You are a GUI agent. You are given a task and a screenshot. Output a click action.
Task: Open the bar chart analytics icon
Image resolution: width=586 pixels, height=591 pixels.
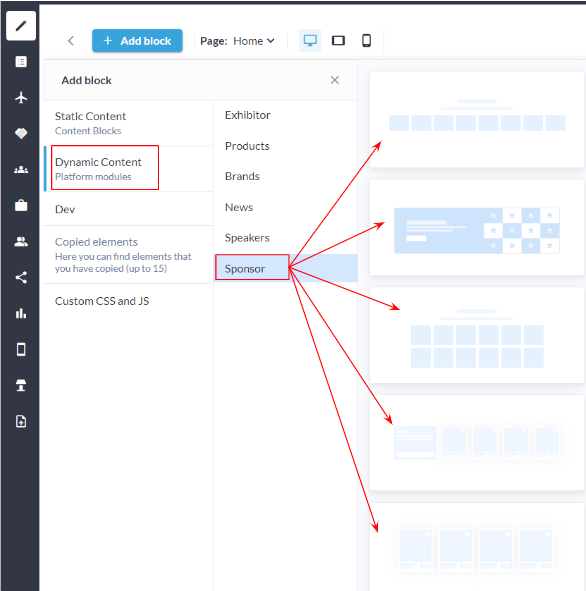21,313
